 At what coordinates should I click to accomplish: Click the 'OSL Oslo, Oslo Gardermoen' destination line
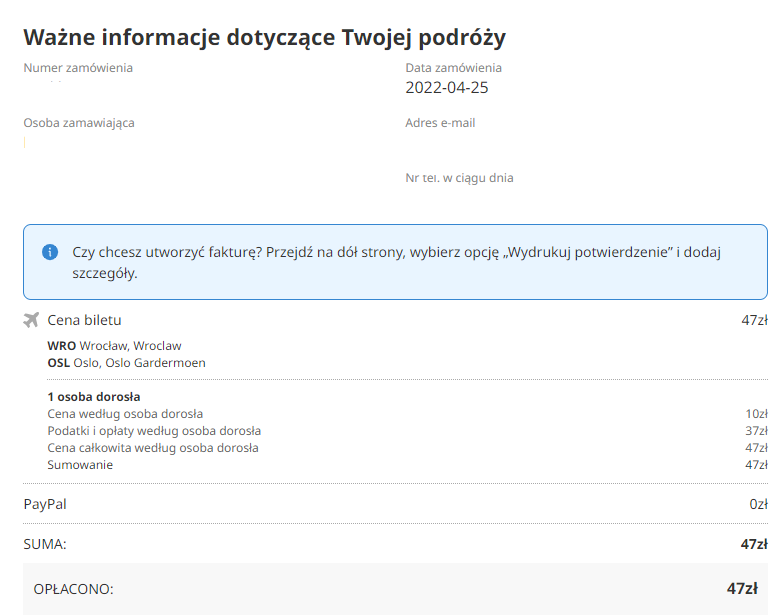126,362
